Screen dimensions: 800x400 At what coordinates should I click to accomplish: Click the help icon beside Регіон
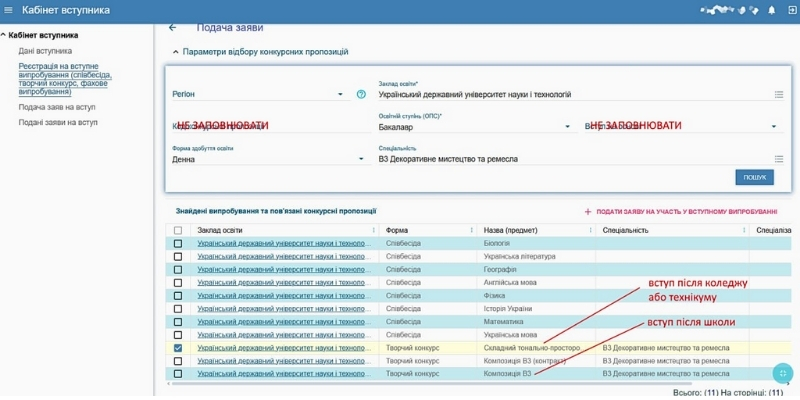361,94
